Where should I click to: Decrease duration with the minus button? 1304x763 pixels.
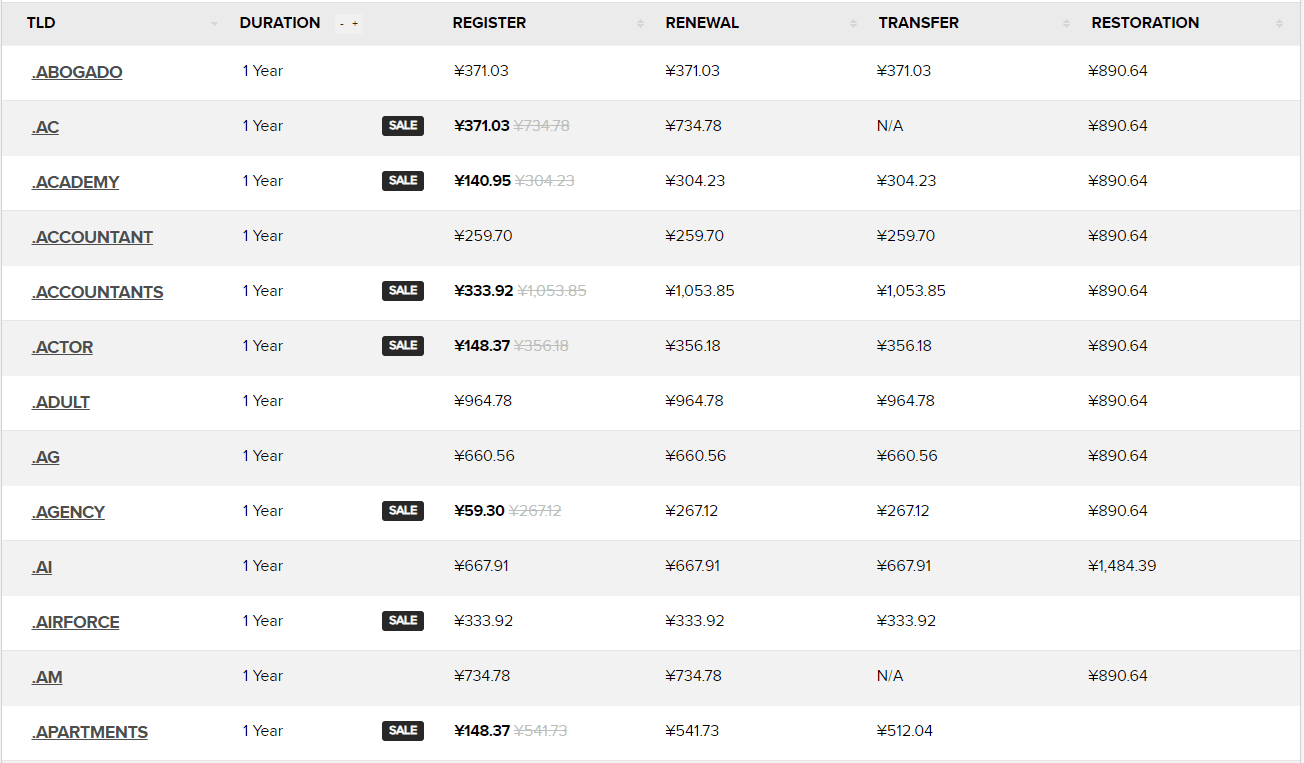point(342,24)
